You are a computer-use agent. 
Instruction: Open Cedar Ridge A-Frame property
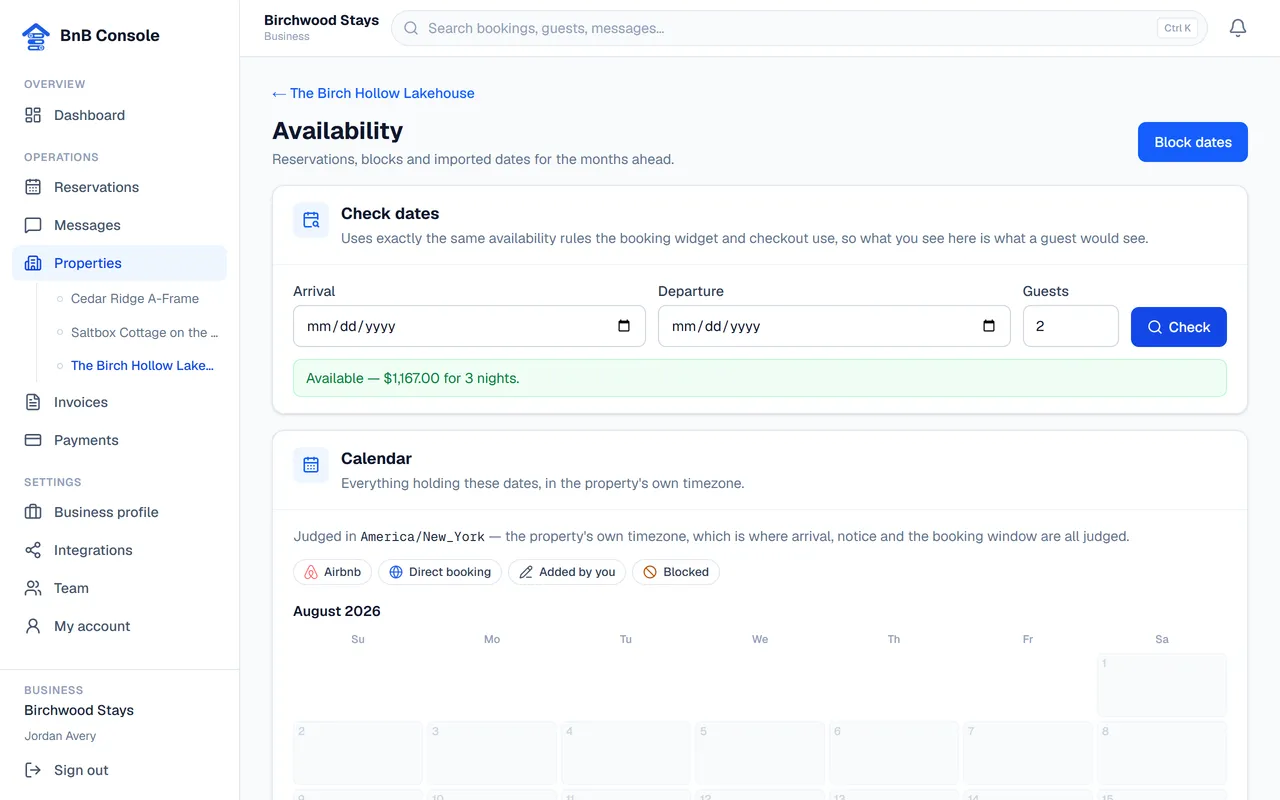(x=135, y=299)
